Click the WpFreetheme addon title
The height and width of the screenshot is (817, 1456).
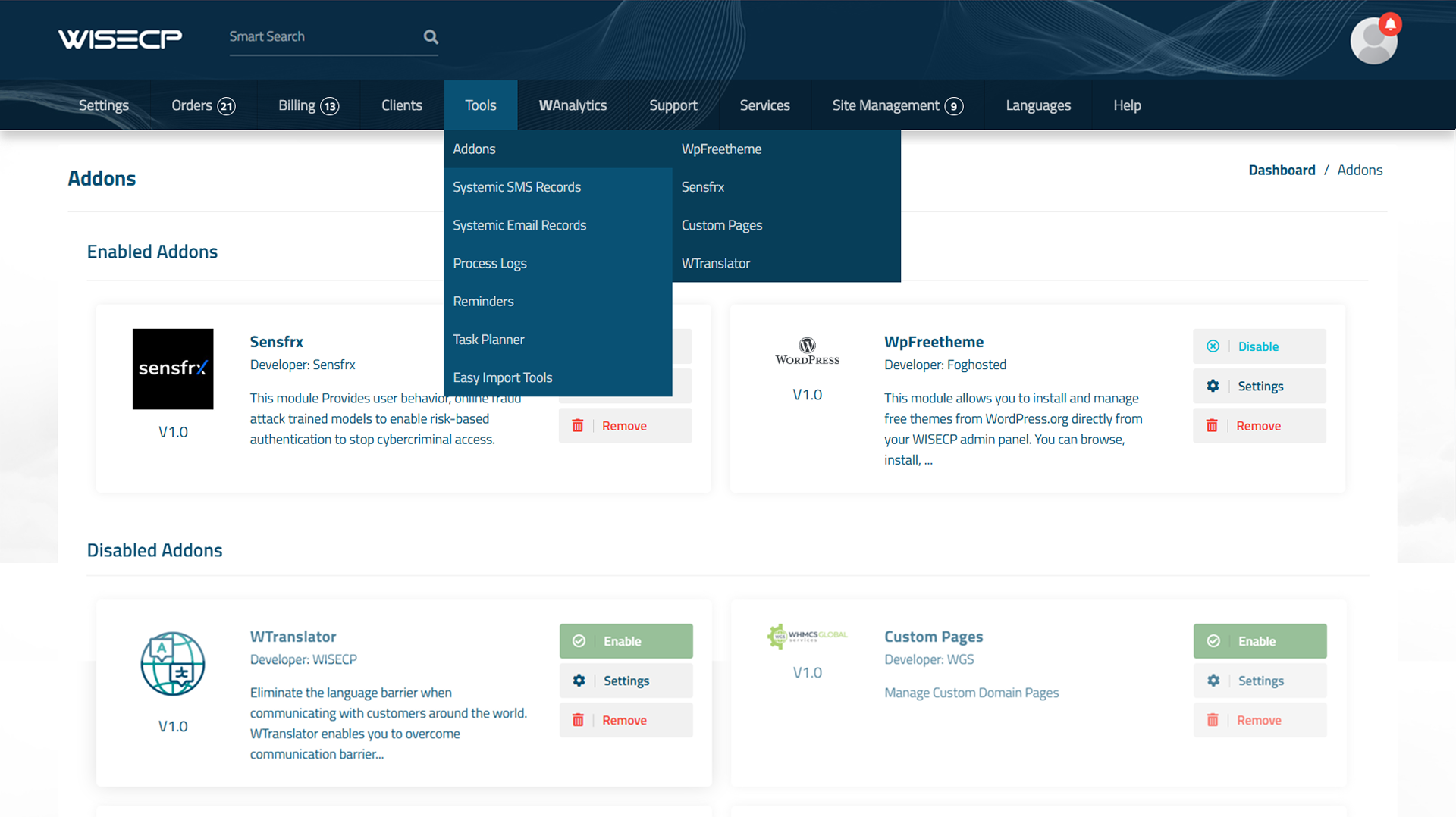point(934,342)
